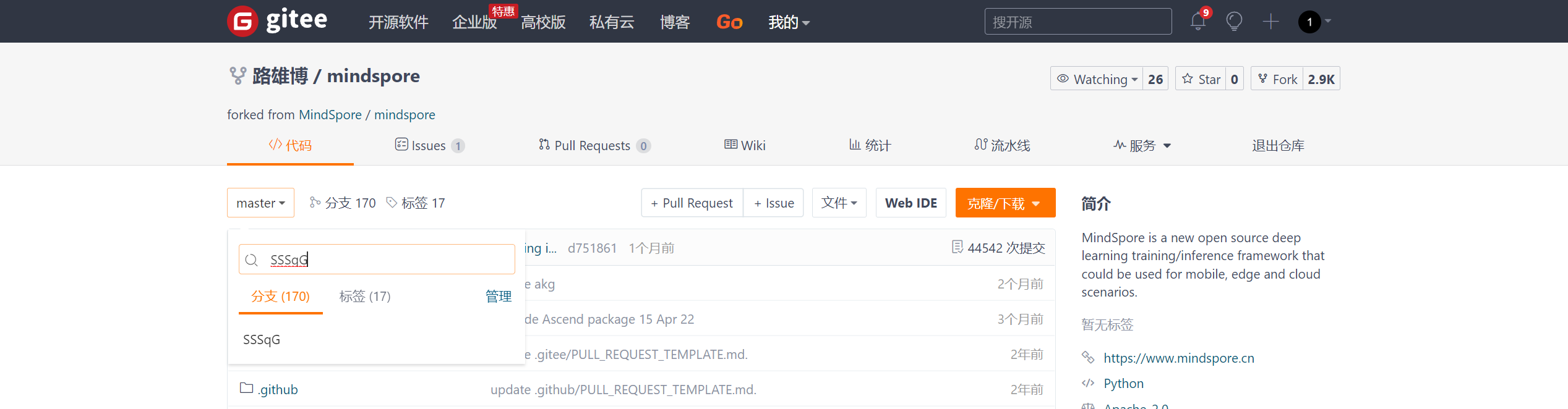Image resolution: width=1568 pixels, height=409 pixels.
Task: Open the 克隆/下载 dropdown
Action: click(x=1005, y=203)
